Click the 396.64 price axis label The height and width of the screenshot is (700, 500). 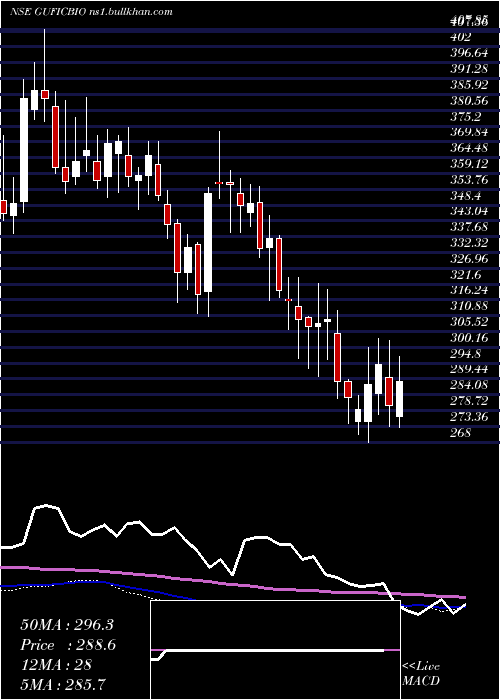468,54
